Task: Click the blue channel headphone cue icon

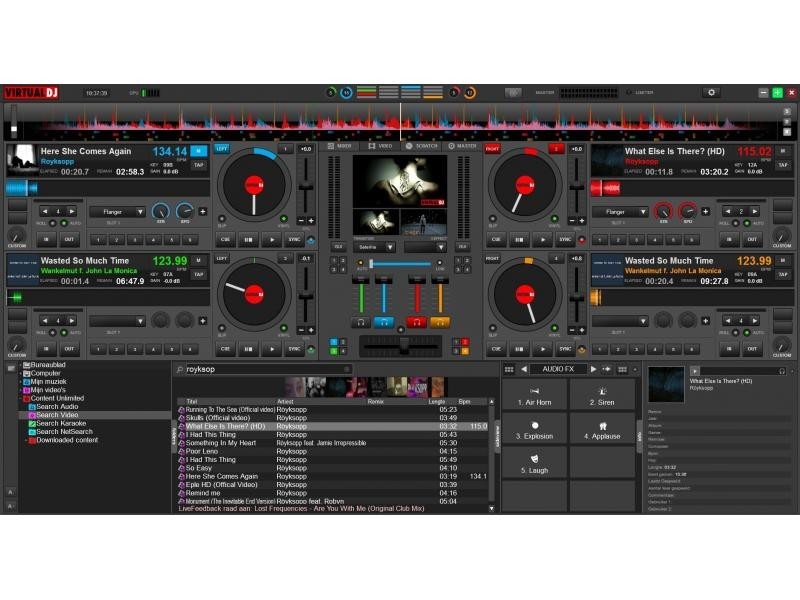Action: [x=384, y=322]
